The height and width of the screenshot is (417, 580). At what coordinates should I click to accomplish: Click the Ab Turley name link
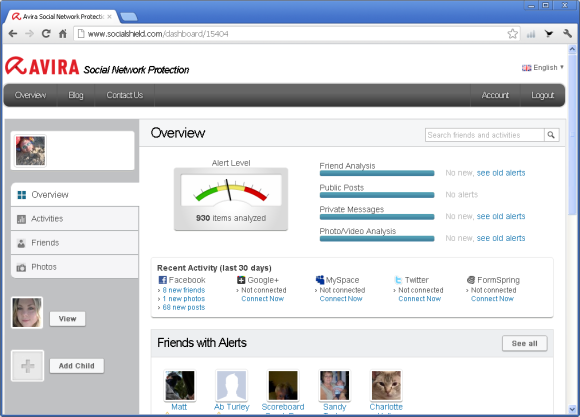(232, 407)
